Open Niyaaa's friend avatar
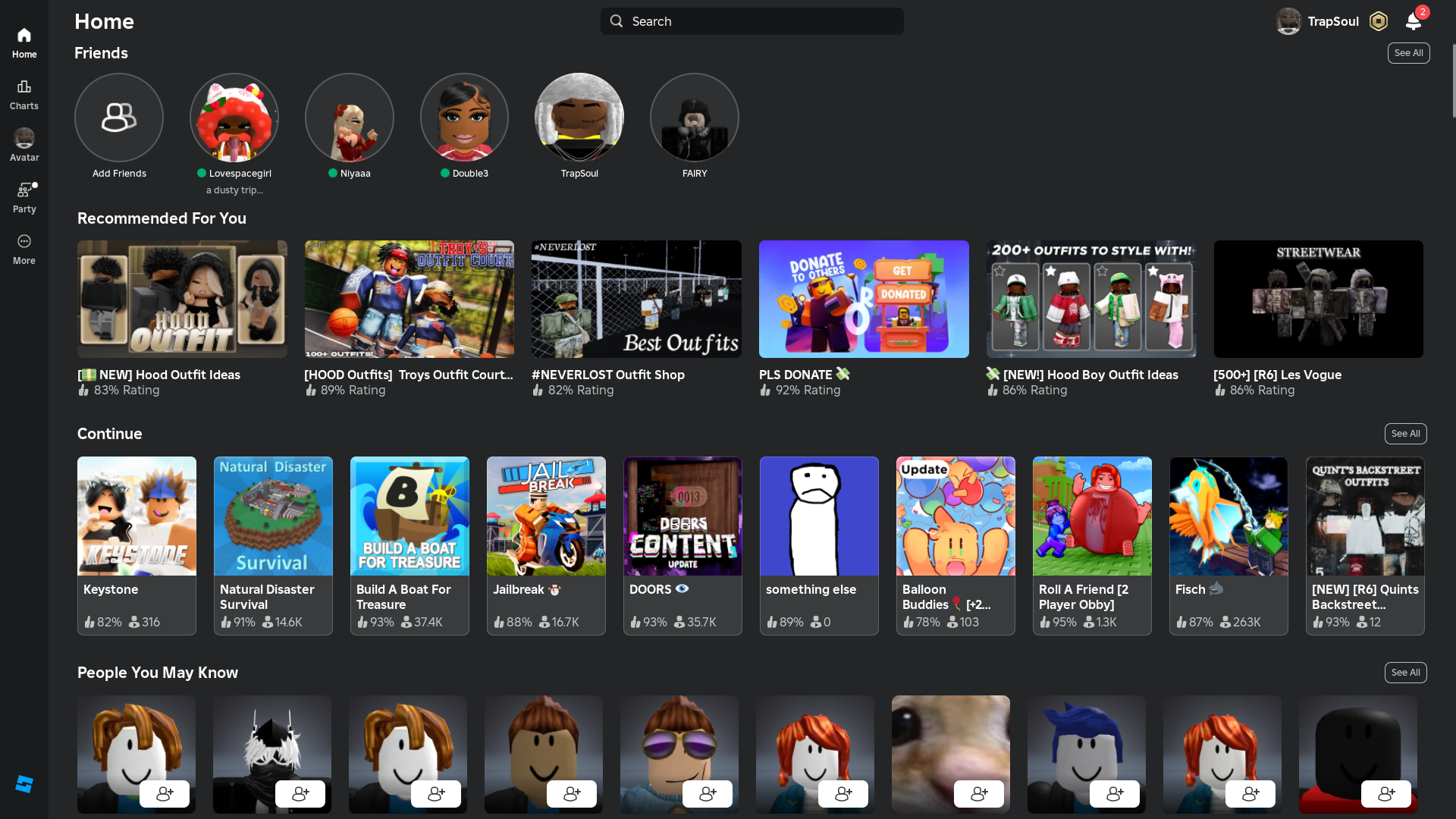 [x=350, y=118]
